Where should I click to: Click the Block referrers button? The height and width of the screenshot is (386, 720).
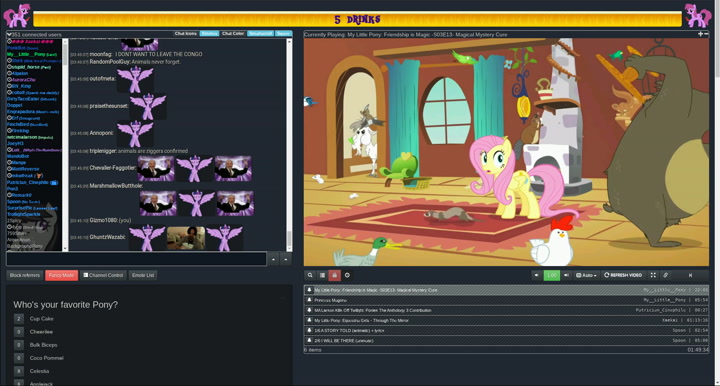tap(25, 275)
